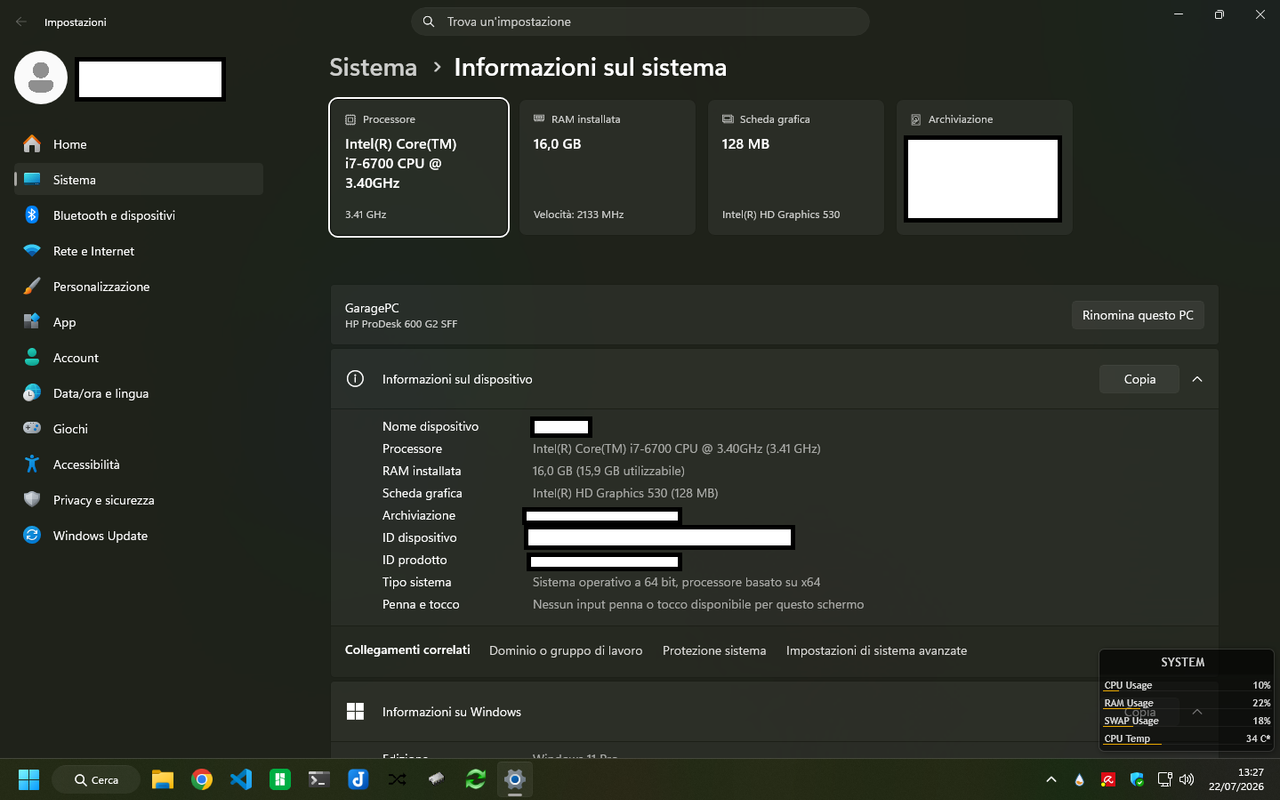This screenshot has width=1280, height=800.
Task: Open the terminal icon in the taskbar
Action: tap(319, 779)
